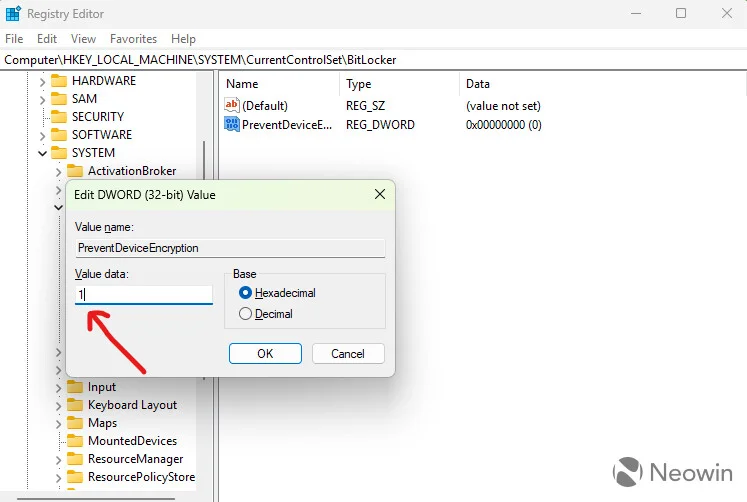Open the View menu
Screen dimensions: 747x502
tap(83, 39)
